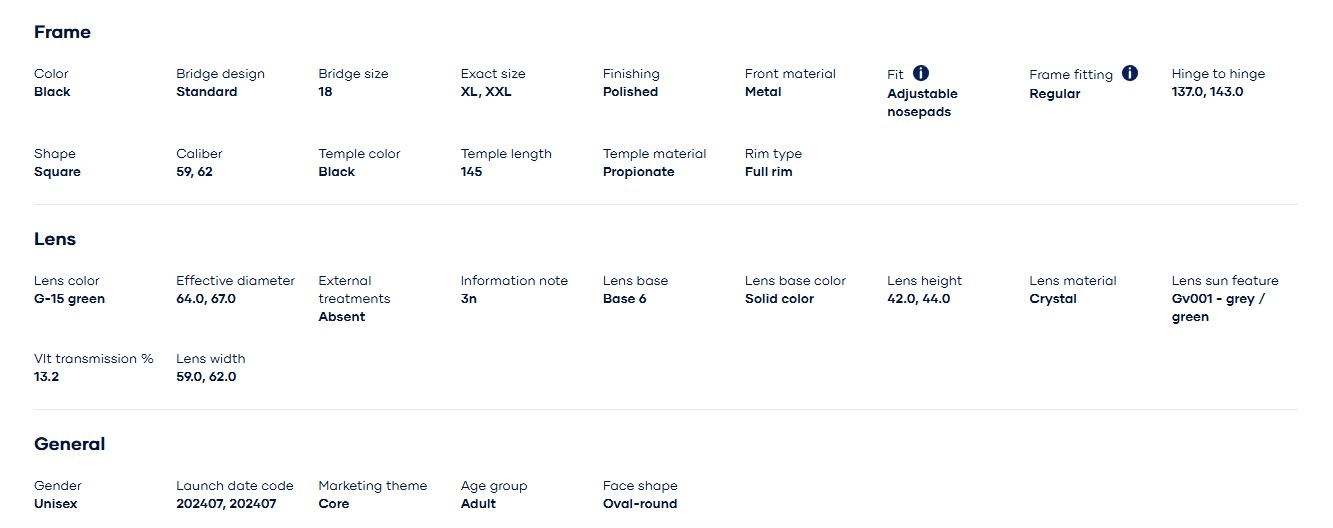Select the Propionate temple material value
Viewport: 1333px width, 528px height.
638,172
